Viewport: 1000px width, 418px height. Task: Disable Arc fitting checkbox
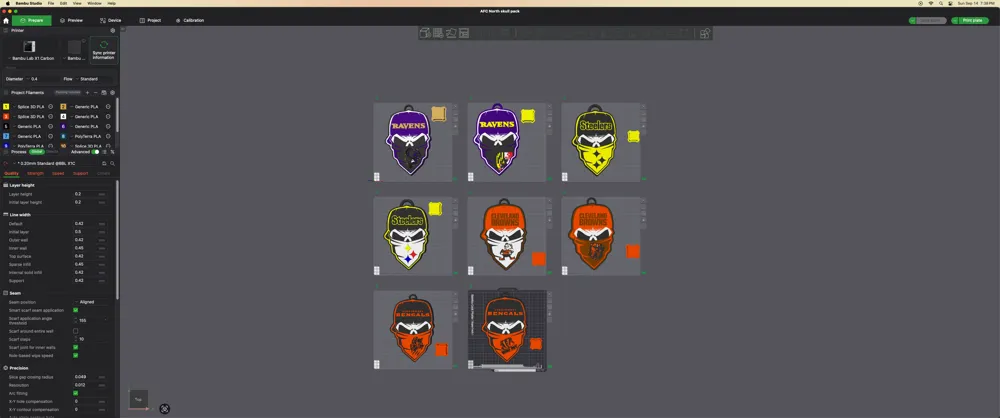point(75,393)
